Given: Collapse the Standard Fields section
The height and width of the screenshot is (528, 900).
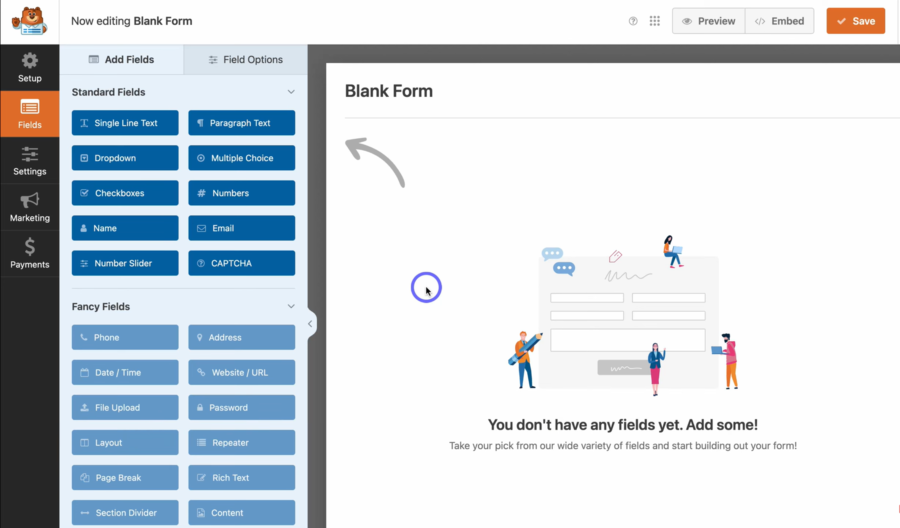Looking at the screenshot, I should (291, 92).
